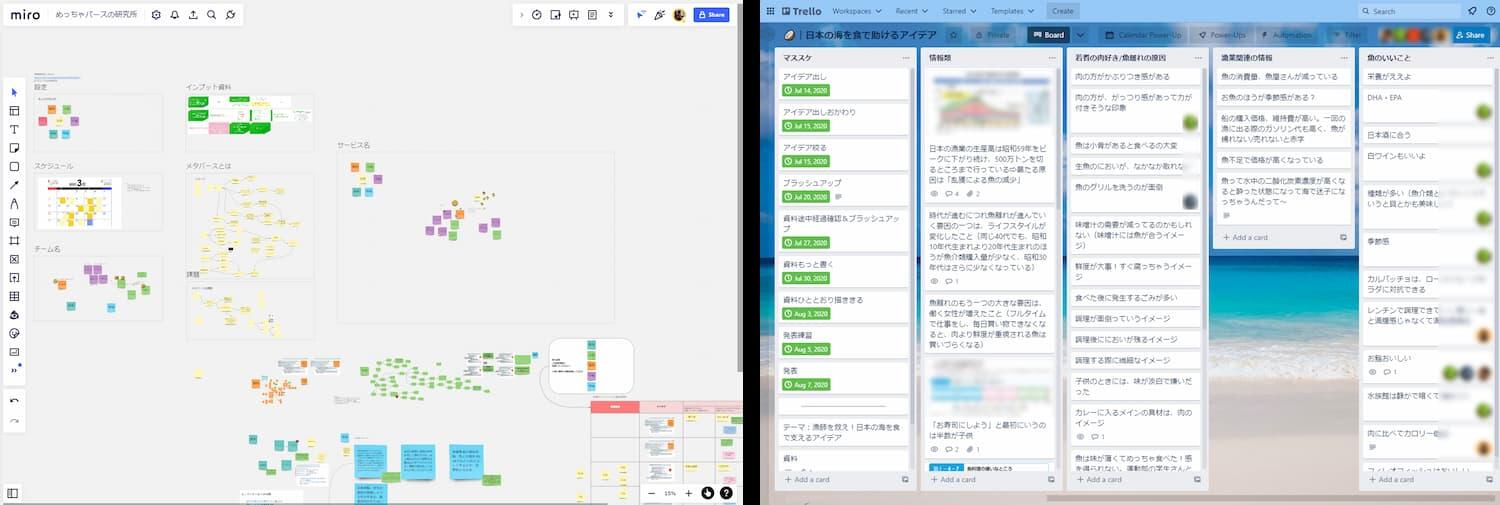Image resolution: width=1500 pixels, height=505 pixels.
Task: Expand more tools in Miro toolbar
Action: (14, 370)
